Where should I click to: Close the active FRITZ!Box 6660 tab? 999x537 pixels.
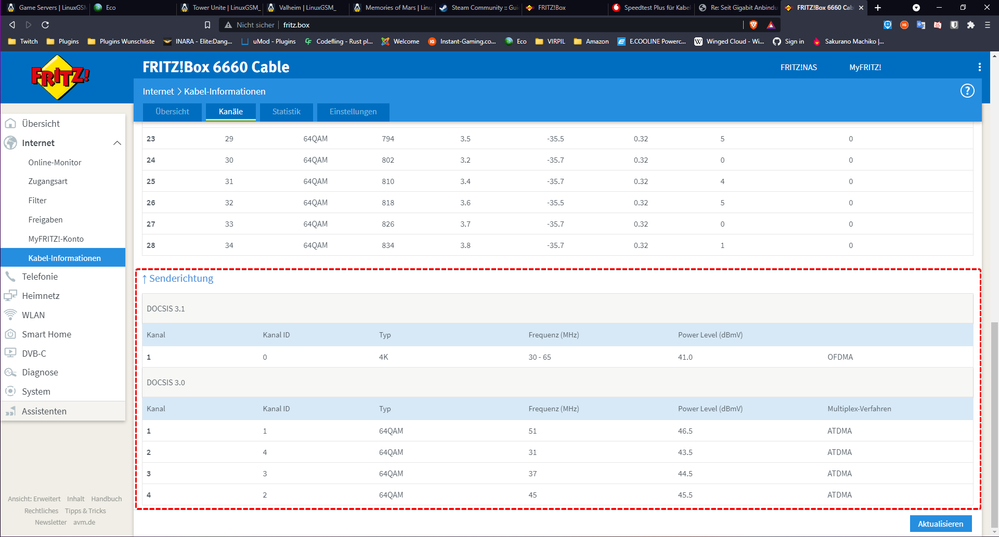coord(861,8)
